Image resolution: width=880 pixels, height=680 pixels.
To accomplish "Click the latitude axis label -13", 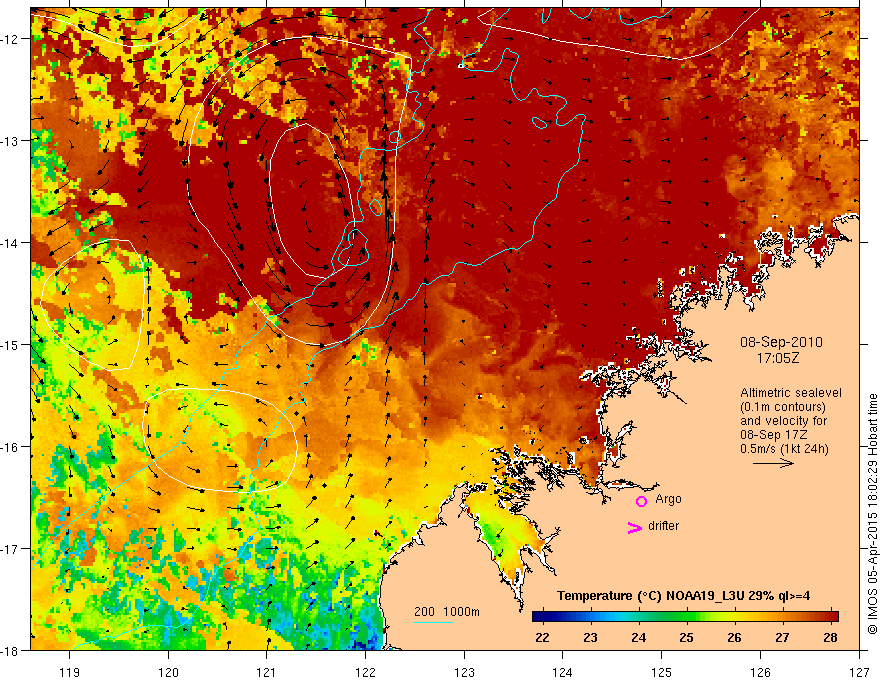I will point(11,141).
